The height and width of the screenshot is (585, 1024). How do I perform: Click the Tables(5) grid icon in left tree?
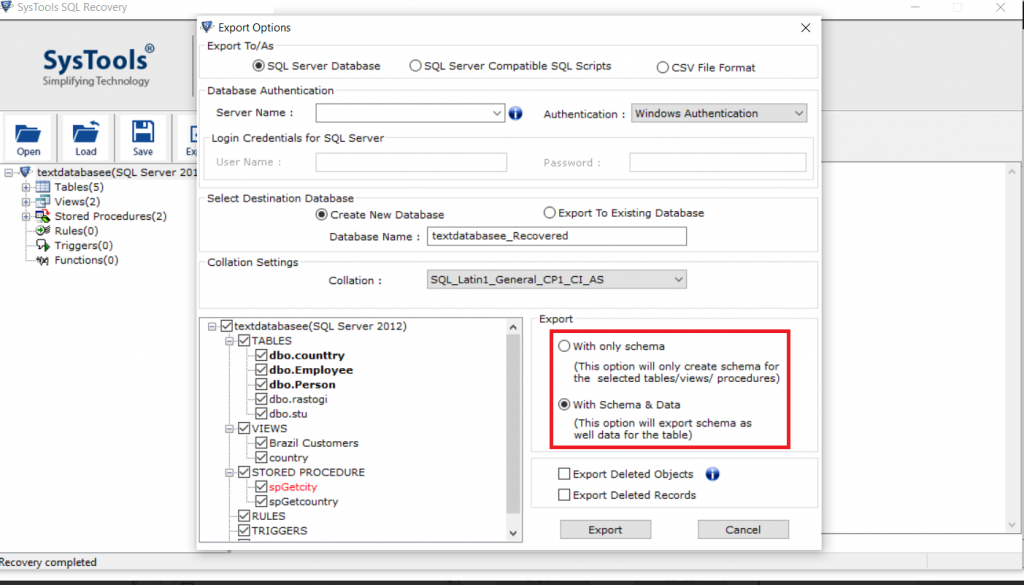tap(43, 187)
